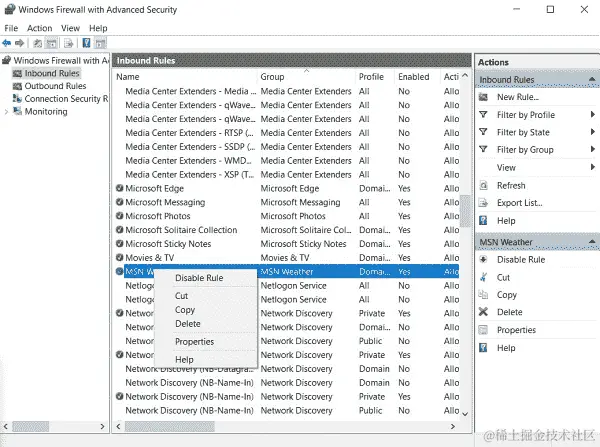Click Refresh in the Actions pane
This screenshot has width=600, height=447.
click(511, 186)
